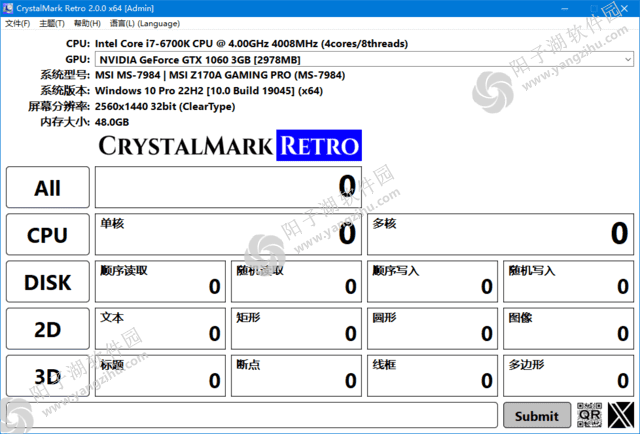The height and width of the screenshot is (434, 640).
Task: Click the Submit button
Action: pos(537,416)
